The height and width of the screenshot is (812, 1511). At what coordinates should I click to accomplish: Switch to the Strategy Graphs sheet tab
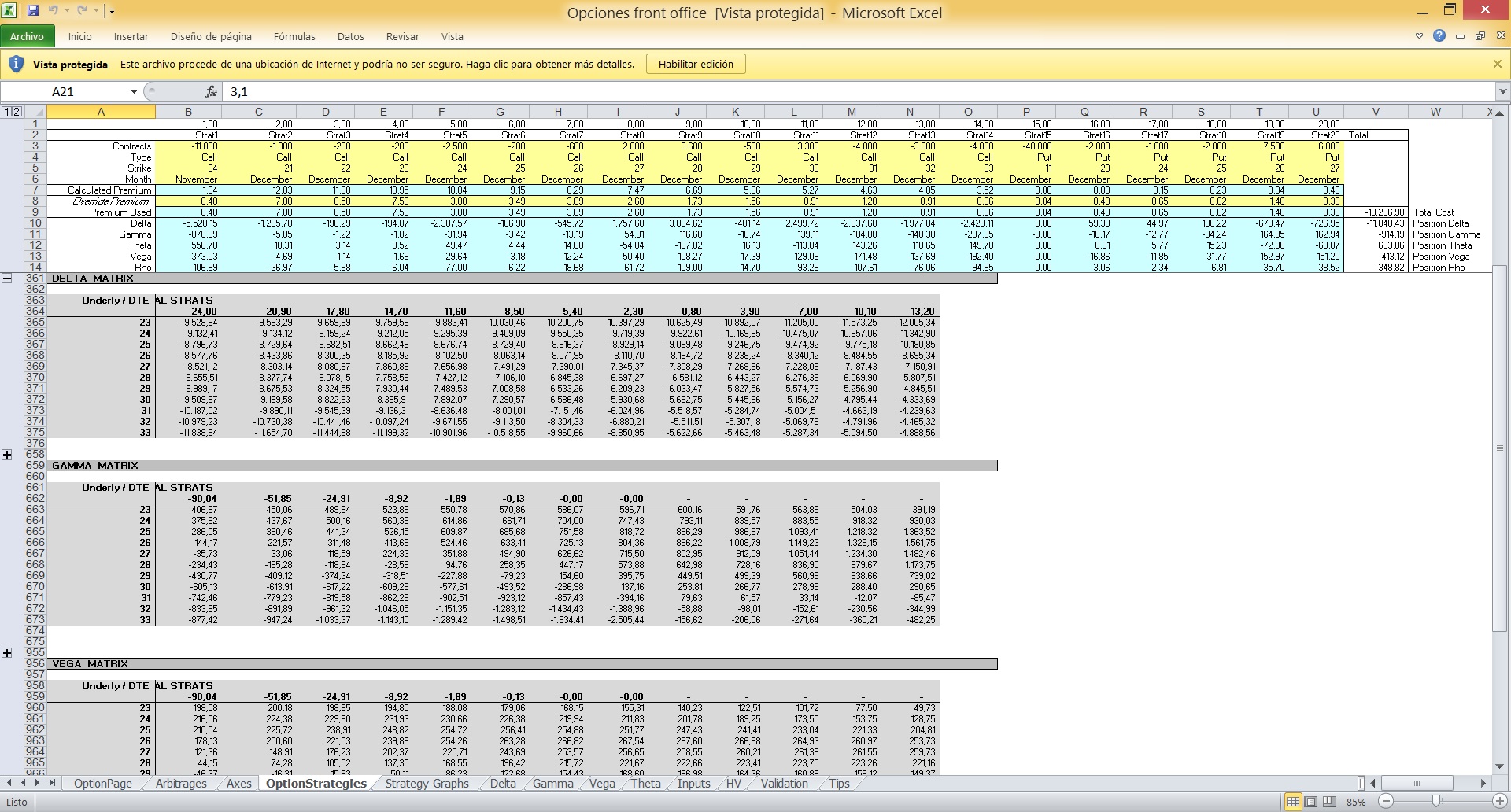(x=427, y=784)
